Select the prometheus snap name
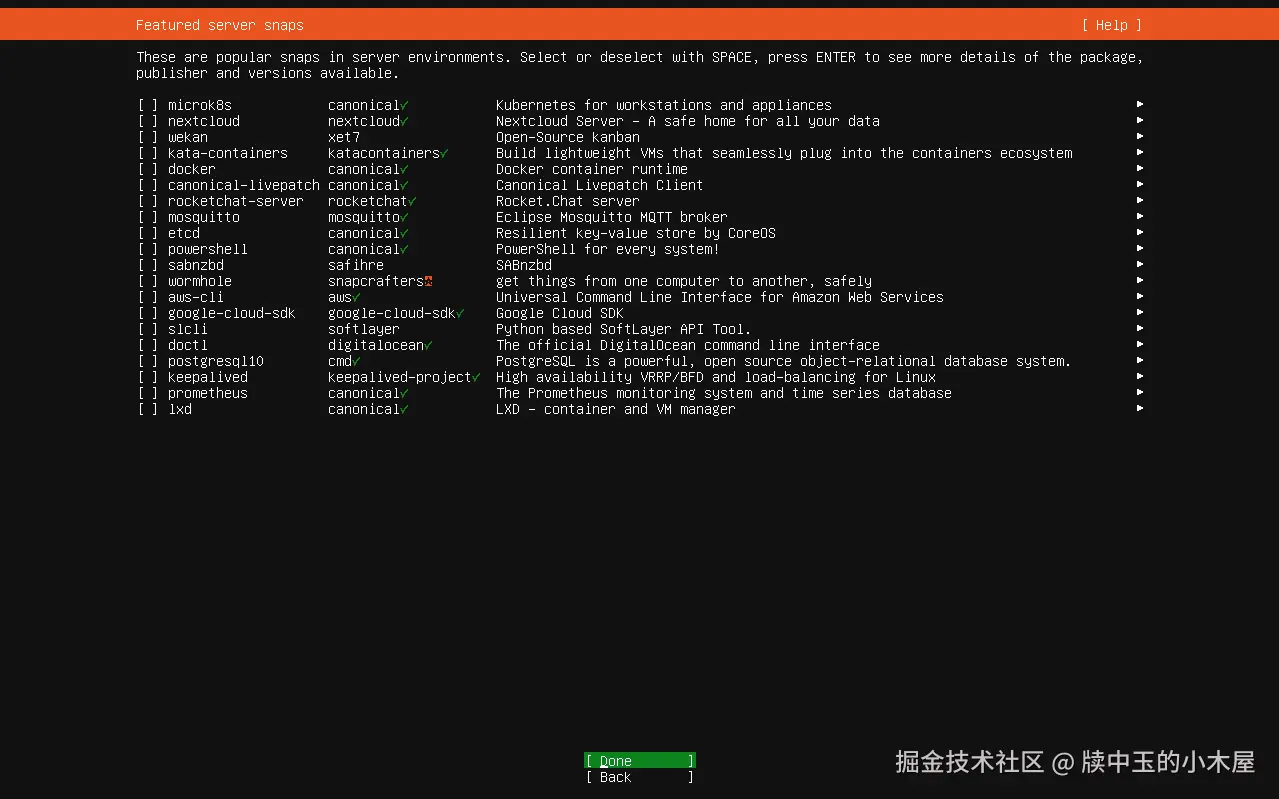This screenshot has width=1279, height=799. pyautogui.click(x=208, y=393)
